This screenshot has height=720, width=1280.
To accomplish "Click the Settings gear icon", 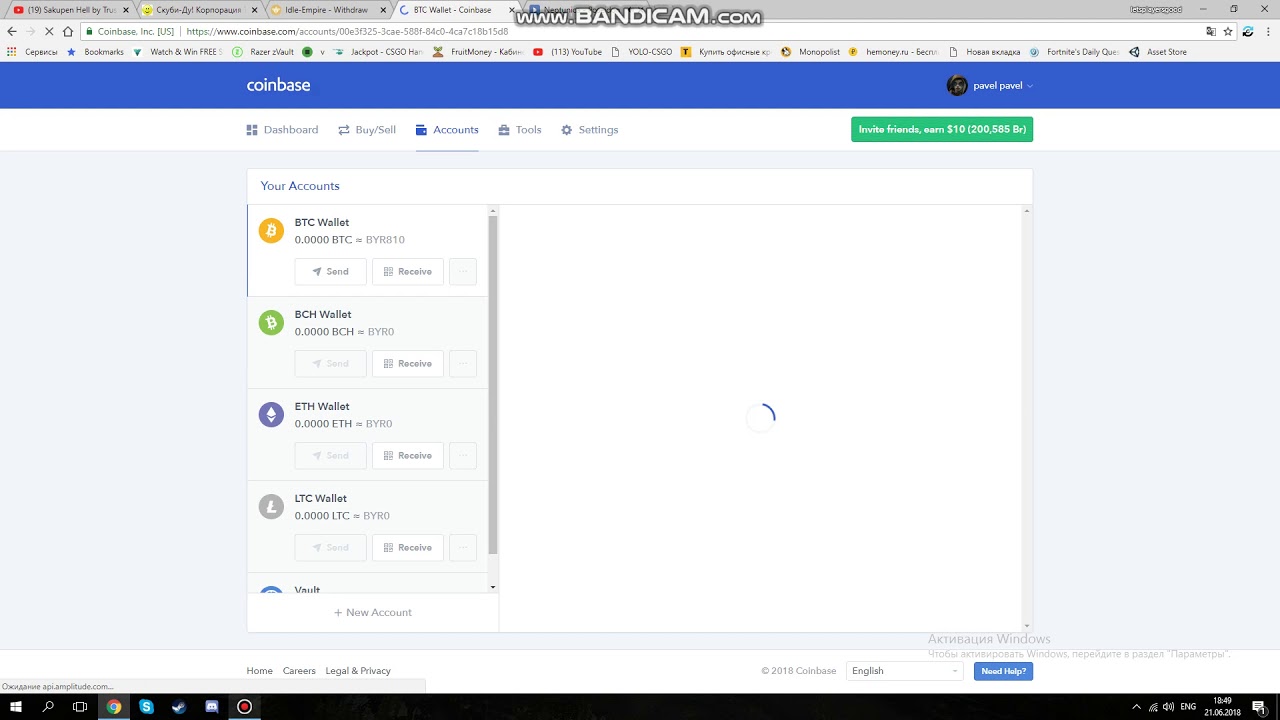I will (566, 130).
